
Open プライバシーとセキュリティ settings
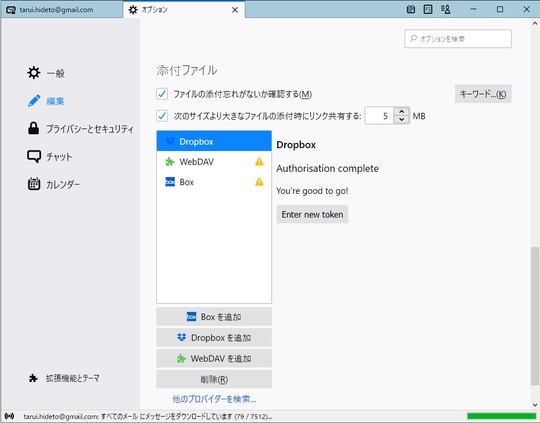(x=81, y=128)
